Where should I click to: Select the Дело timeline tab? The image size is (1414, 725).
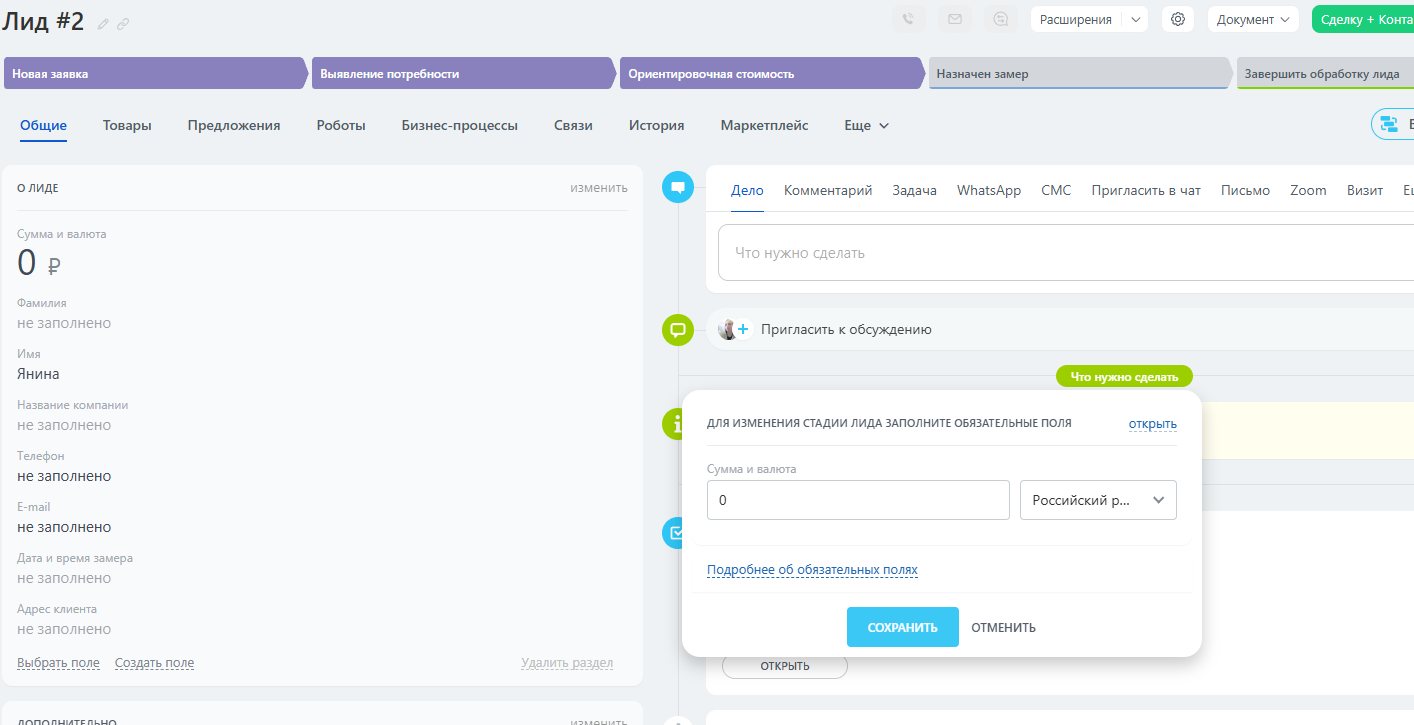coord(747,191)
